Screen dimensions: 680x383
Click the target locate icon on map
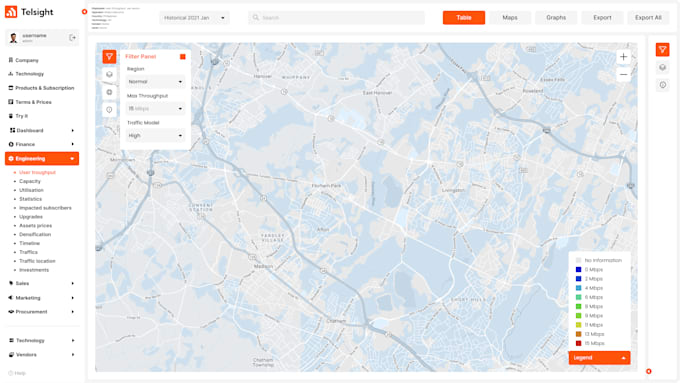(x=109, y=92)
